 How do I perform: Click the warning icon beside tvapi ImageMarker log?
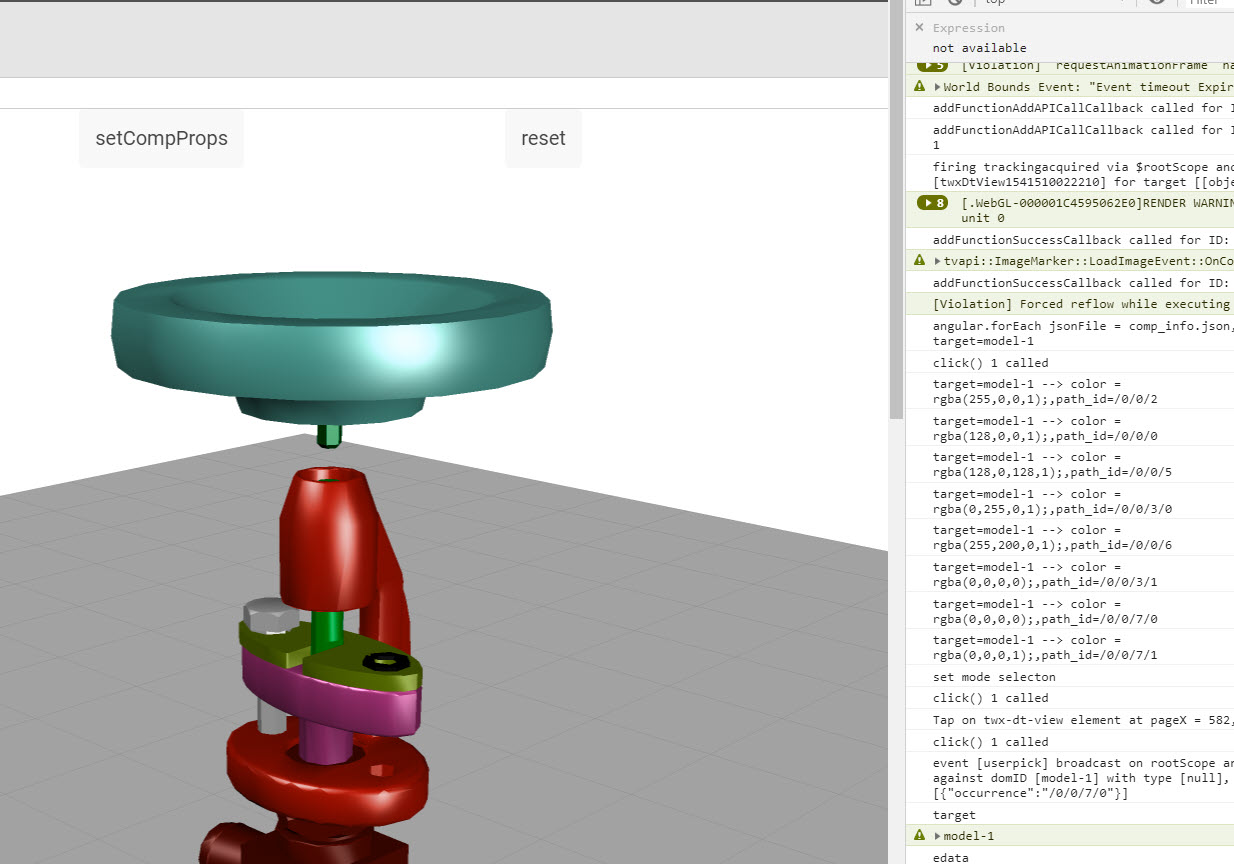point(919,260)
